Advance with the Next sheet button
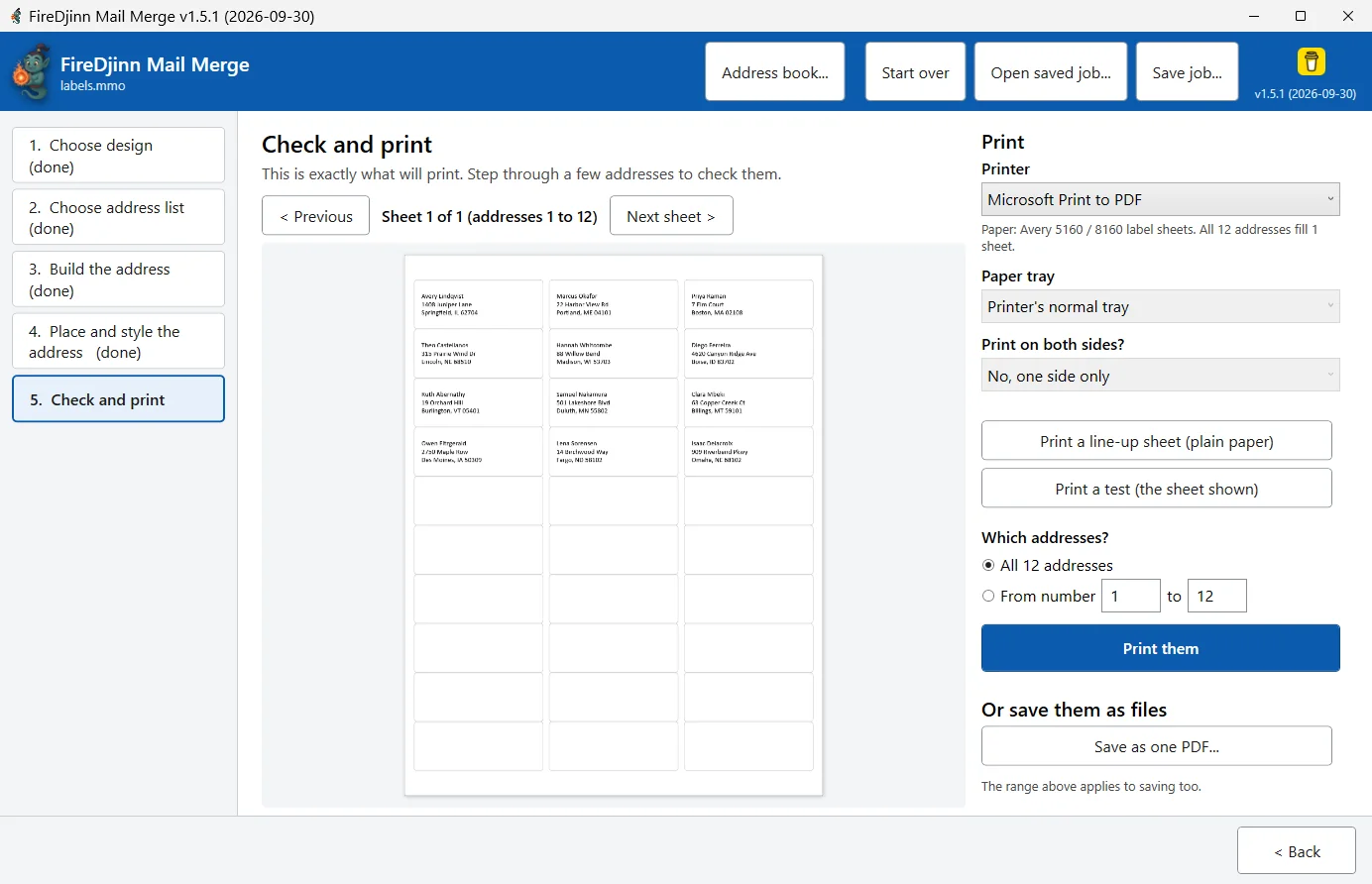This screenshot has height=884, width=1372. pyautogui.click(x=671, y=216)
